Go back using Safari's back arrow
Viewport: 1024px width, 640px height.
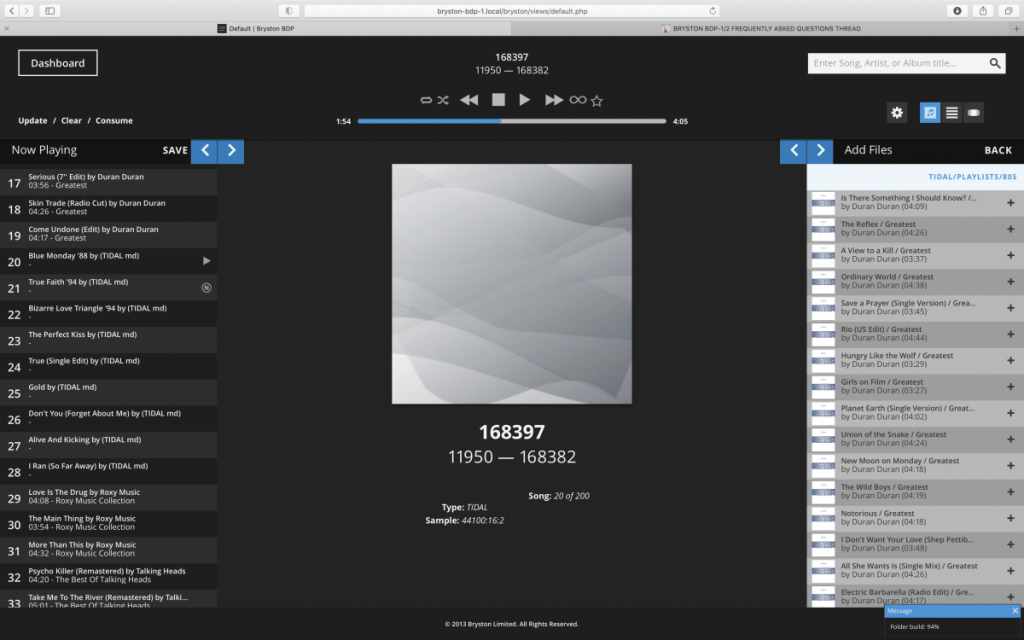coord(12,10)
